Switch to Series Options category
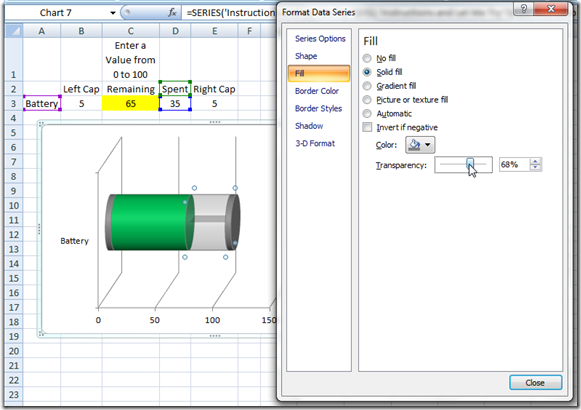Image resolution: width=581 pixels, height=410 pixels. (x=320, y=39)
